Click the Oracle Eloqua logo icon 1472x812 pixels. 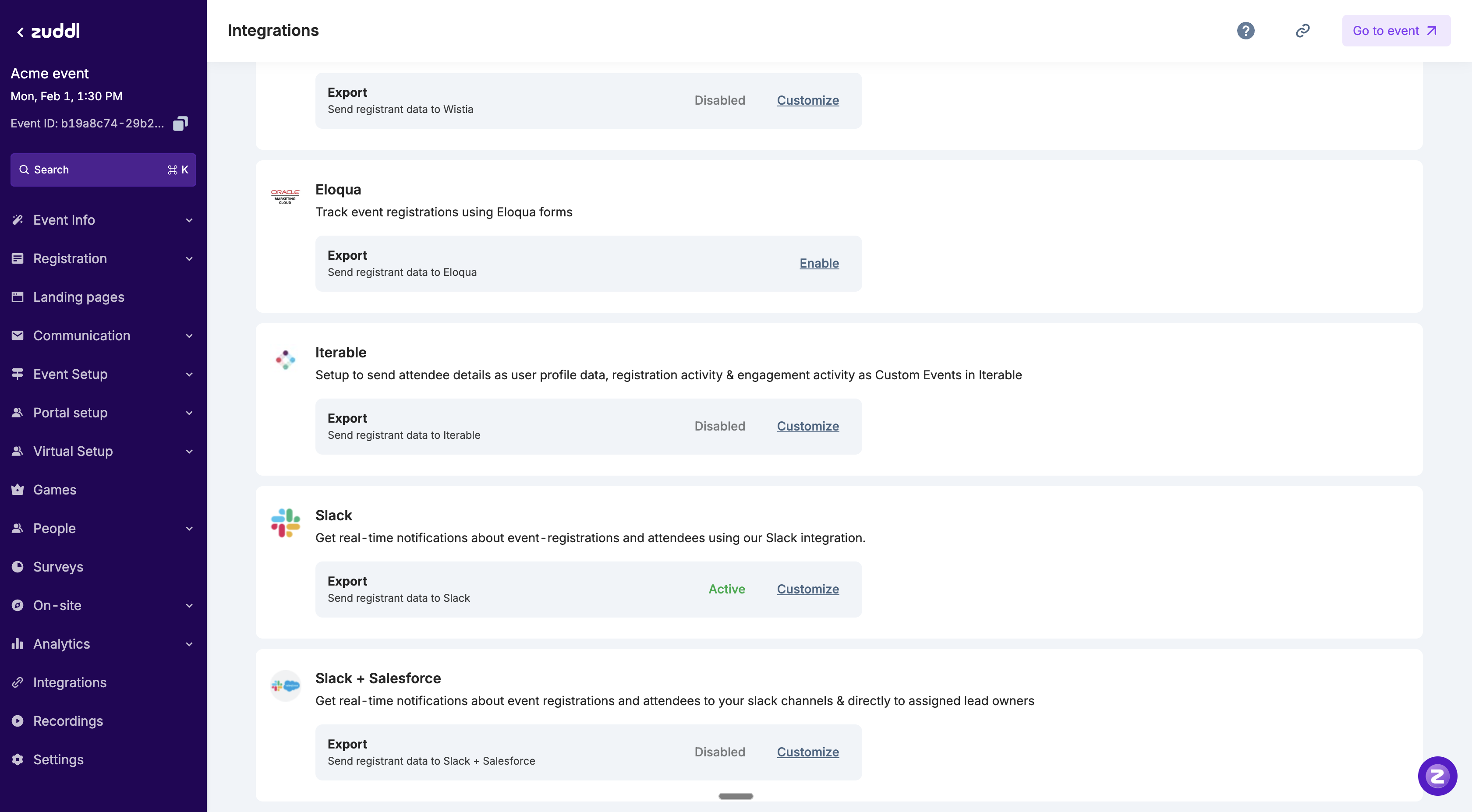pos(285,197)
